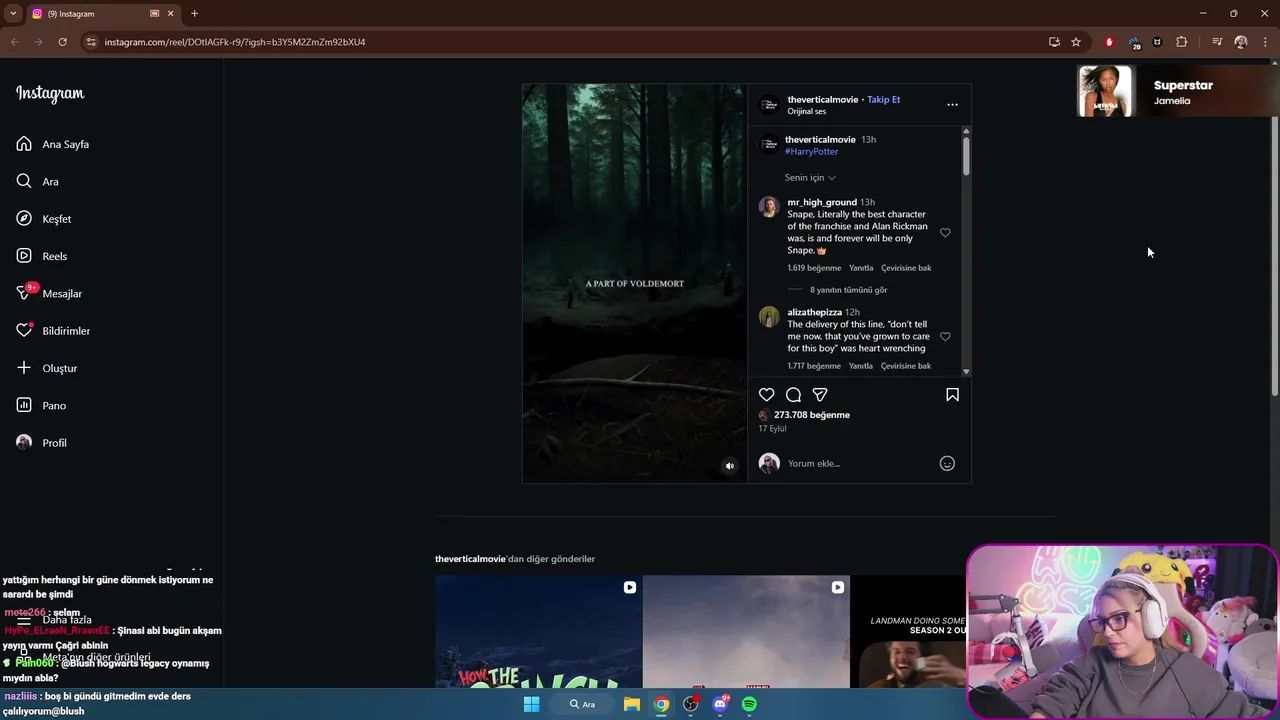The width and height of the screenshot is (1280, 720).
Task: Open theverticalmovie profile from post header
Action: pos(822,100)
